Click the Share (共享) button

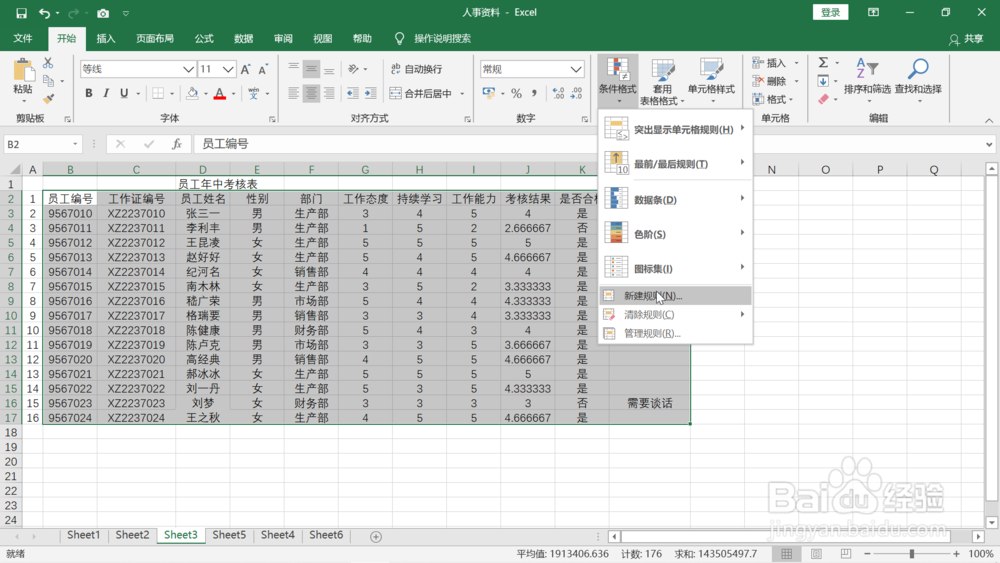(966, 39)
